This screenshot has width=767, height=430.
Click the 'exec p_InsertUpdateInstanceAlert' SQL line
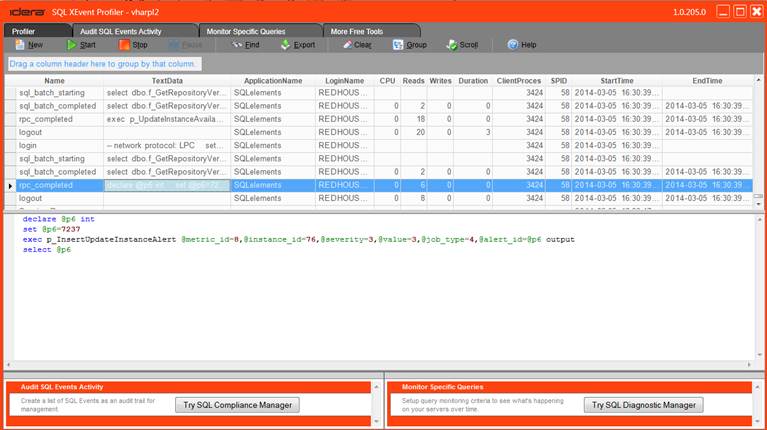(298, 240)
